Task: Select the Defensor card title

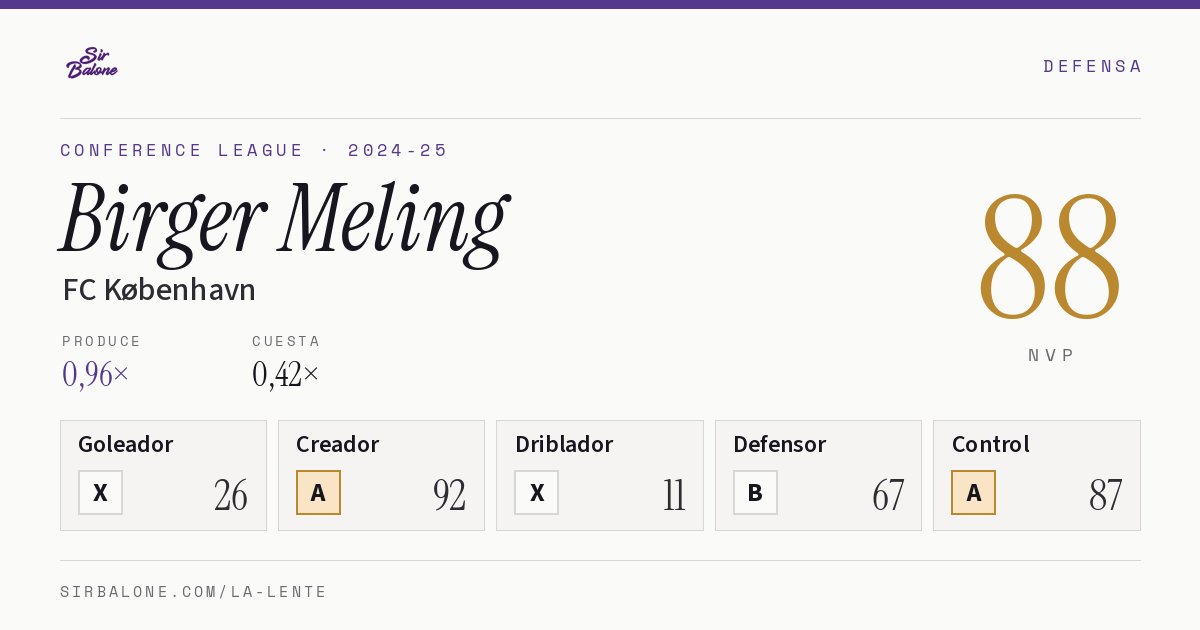Action: pos(779,444)
